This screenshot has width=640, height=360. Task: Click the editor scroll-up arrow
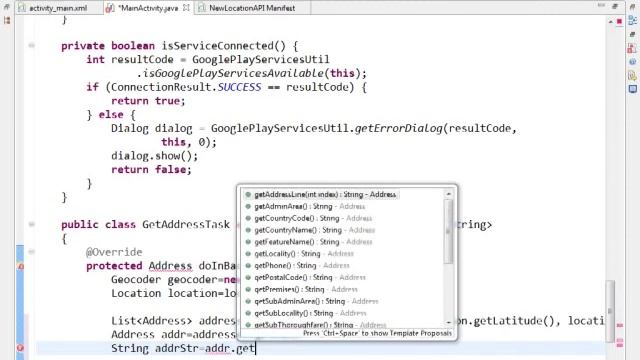[610, 22]
